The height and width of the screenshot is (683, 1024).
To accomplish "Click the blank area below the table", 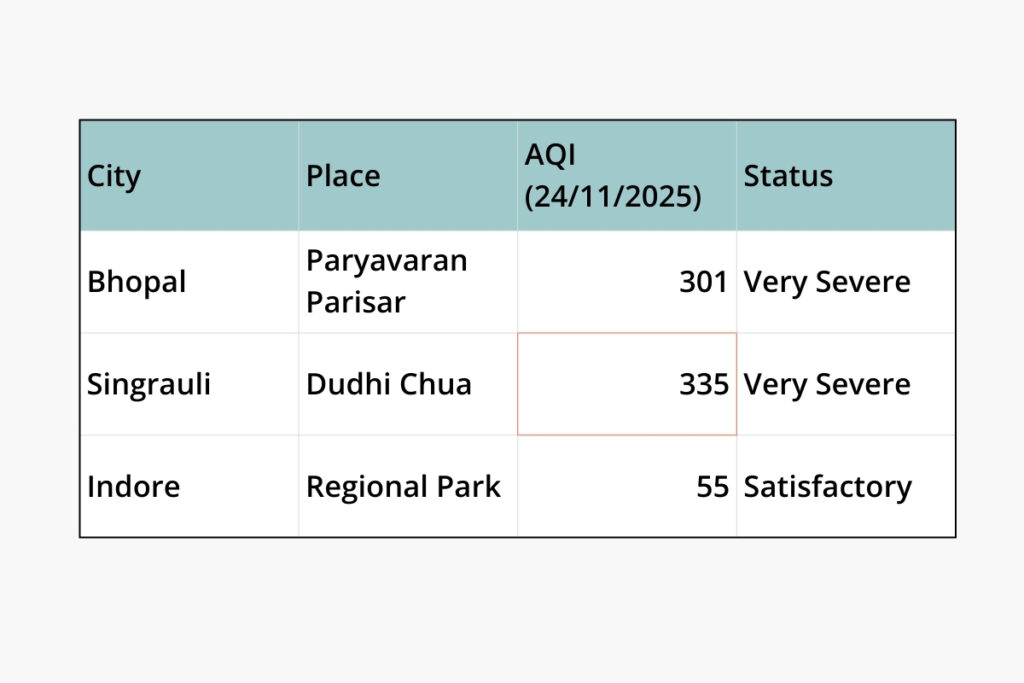I will pyautogui.click(x=512, y=610).
